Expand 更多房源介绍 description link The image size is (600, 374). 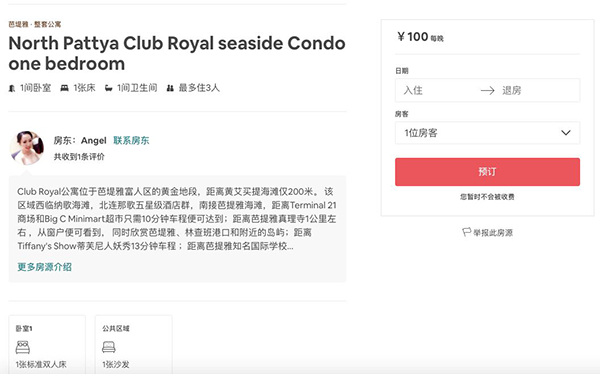pos(44,267)
